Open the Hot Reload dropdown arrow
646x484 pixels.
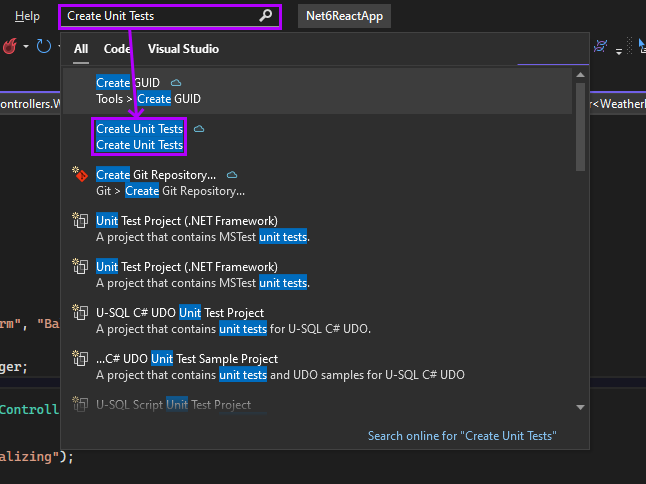coord(26,47)
